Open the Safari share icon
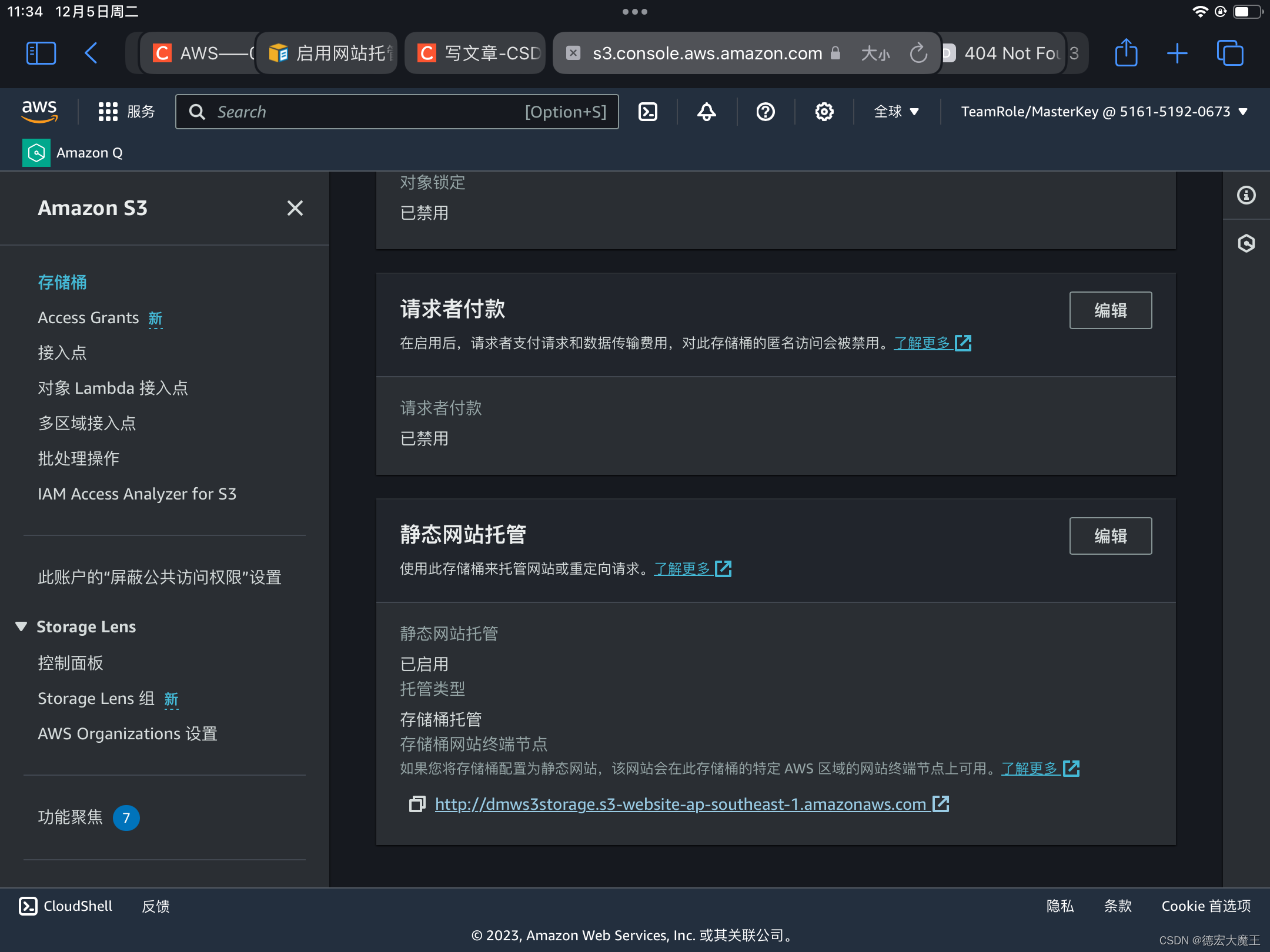 [1126, 53]
